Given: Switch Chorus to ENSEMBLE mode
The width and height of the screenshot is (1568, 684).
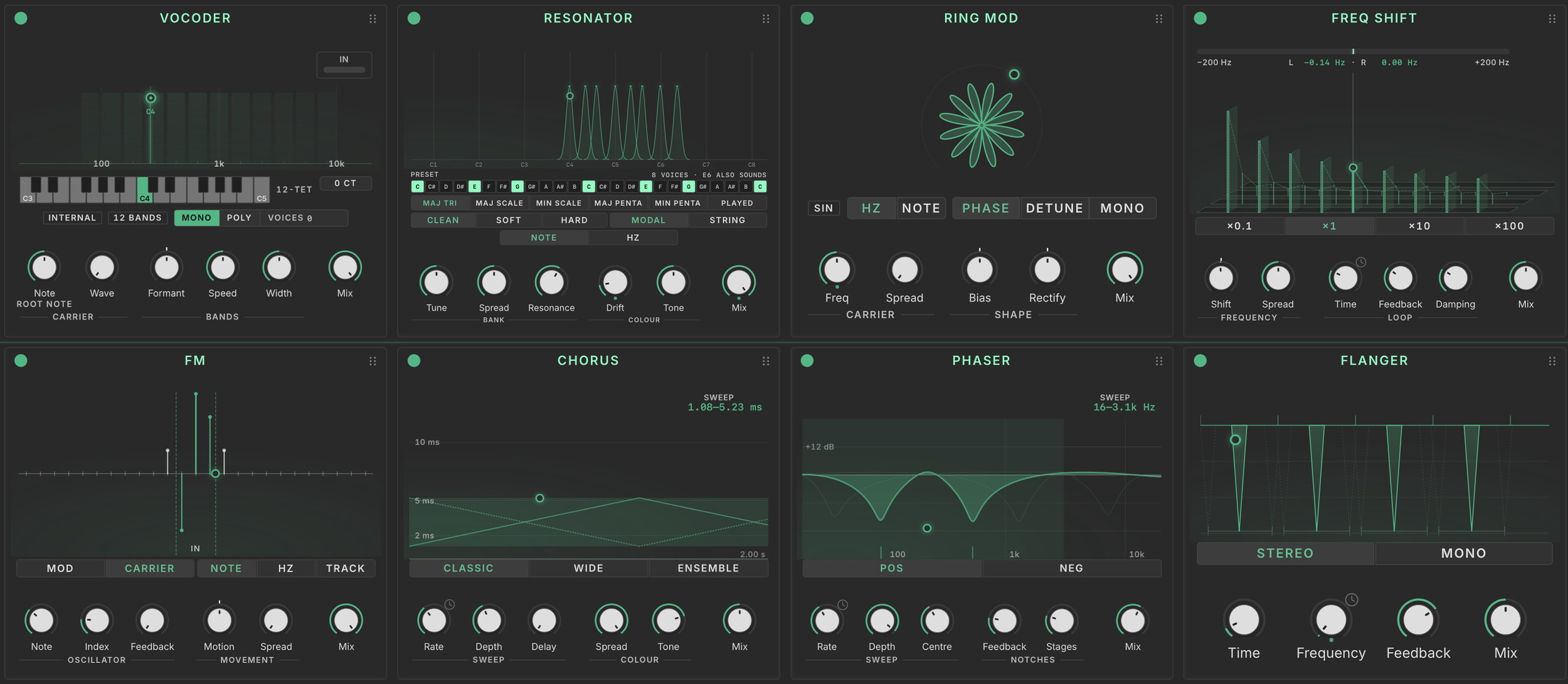Looking at the screenshot, I should [x=708, y=569].
